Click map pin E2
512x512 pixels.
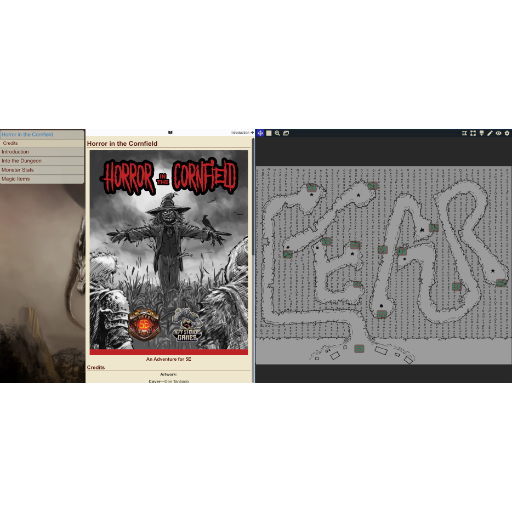[501, 283]
